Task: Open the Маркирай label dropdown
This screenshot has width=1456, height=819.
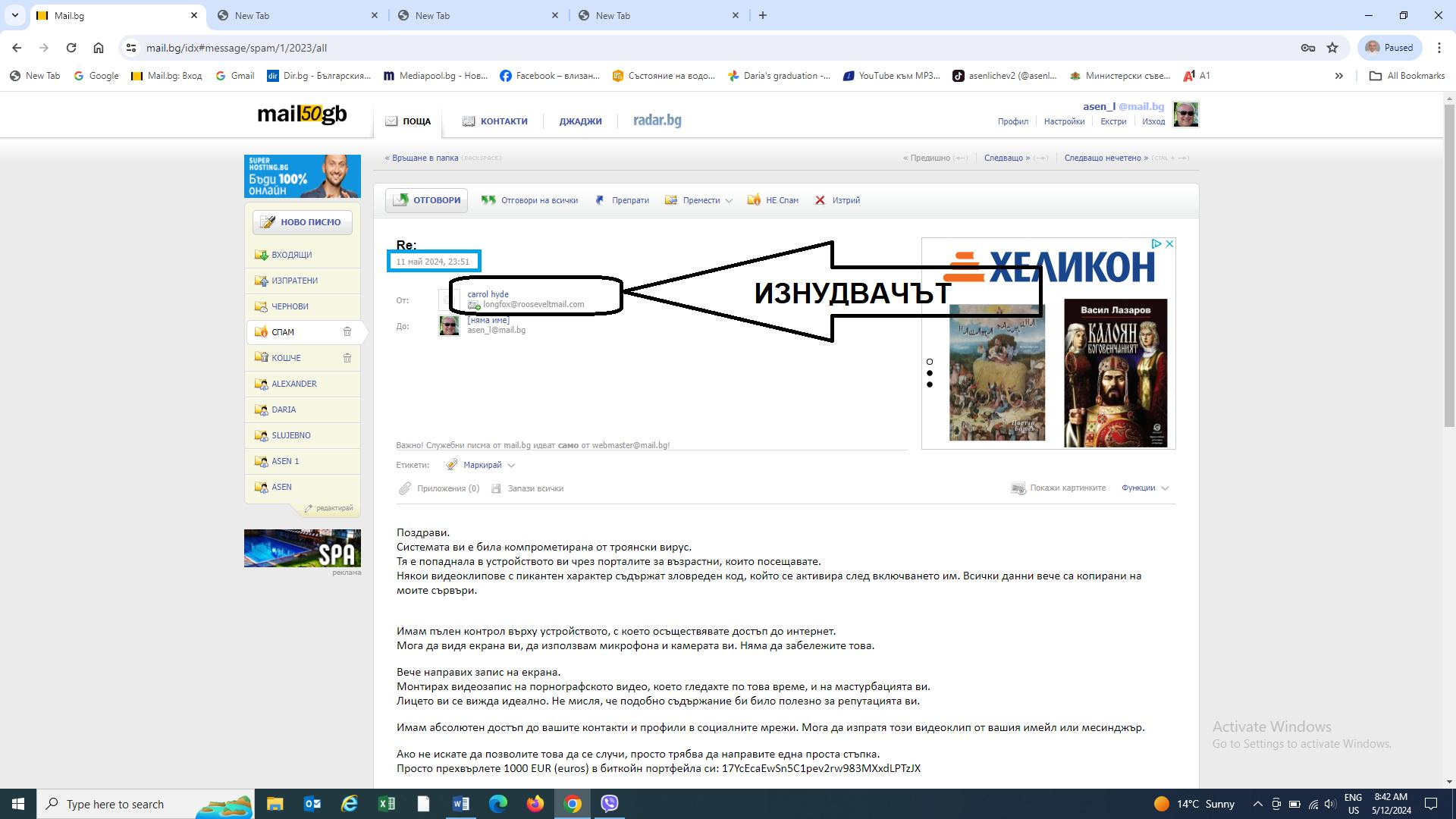Action: click(x=481, y=465)
